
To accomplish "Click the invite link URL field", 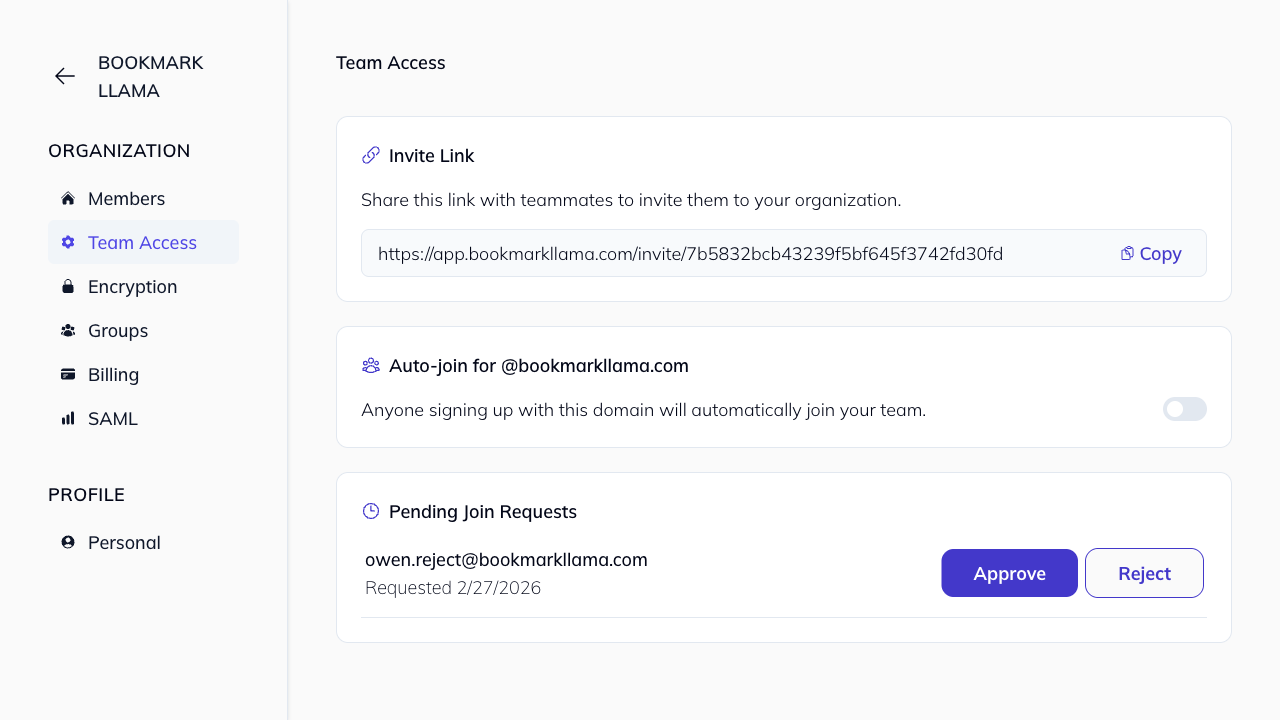I will (690, 254).
